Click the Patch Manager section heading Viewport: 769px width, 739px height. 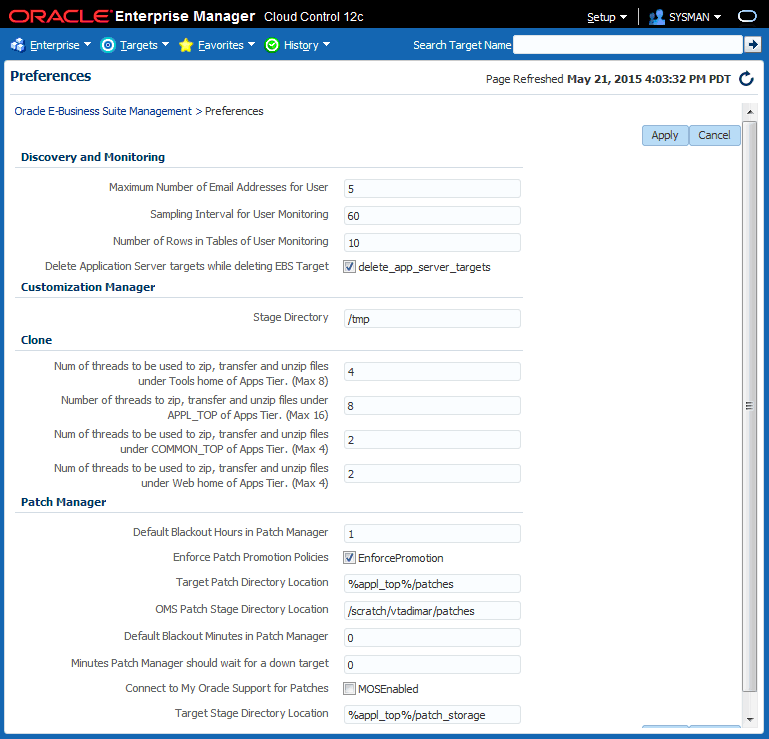[63, 502]
